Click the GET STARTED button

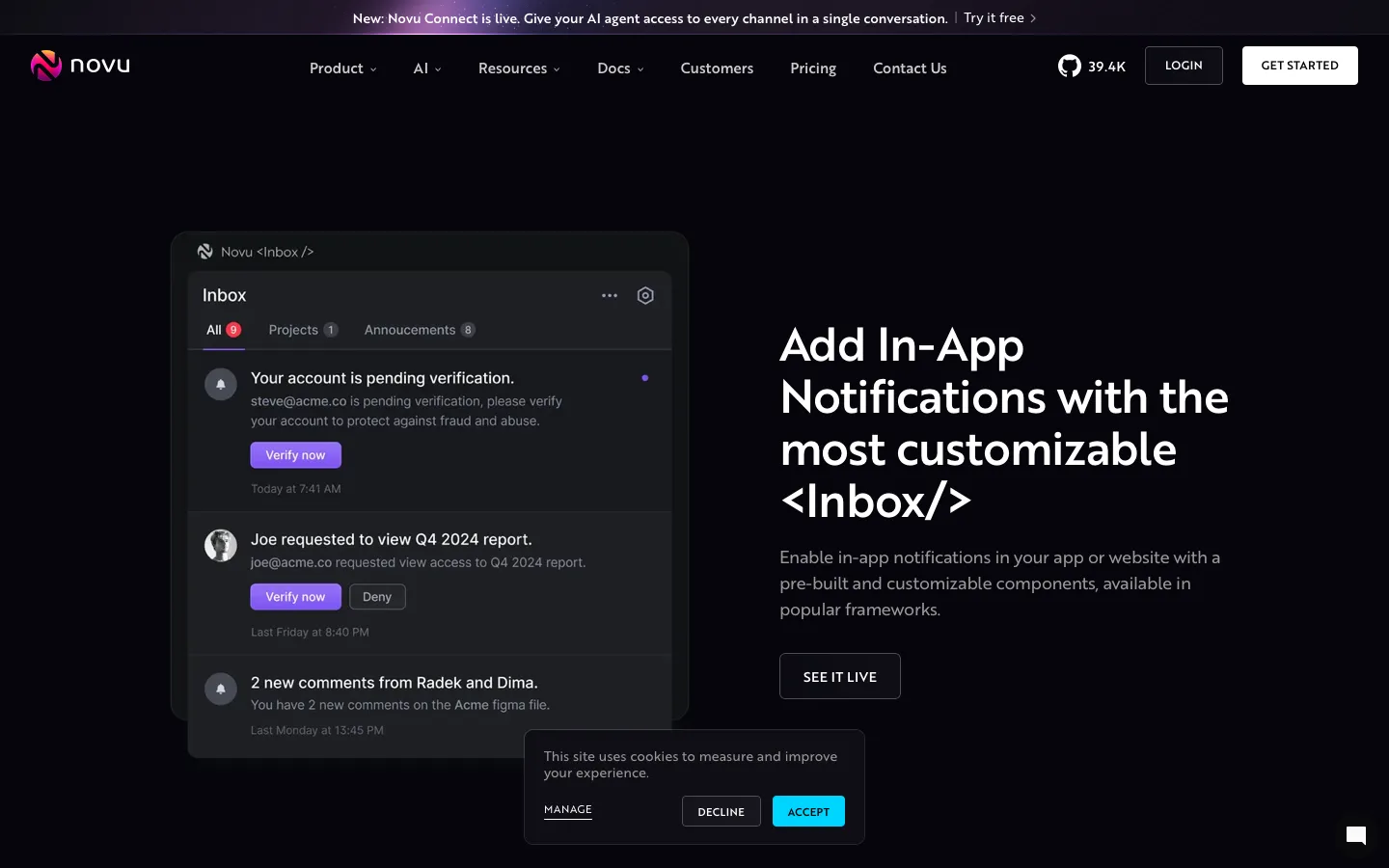click(1299, 66)
